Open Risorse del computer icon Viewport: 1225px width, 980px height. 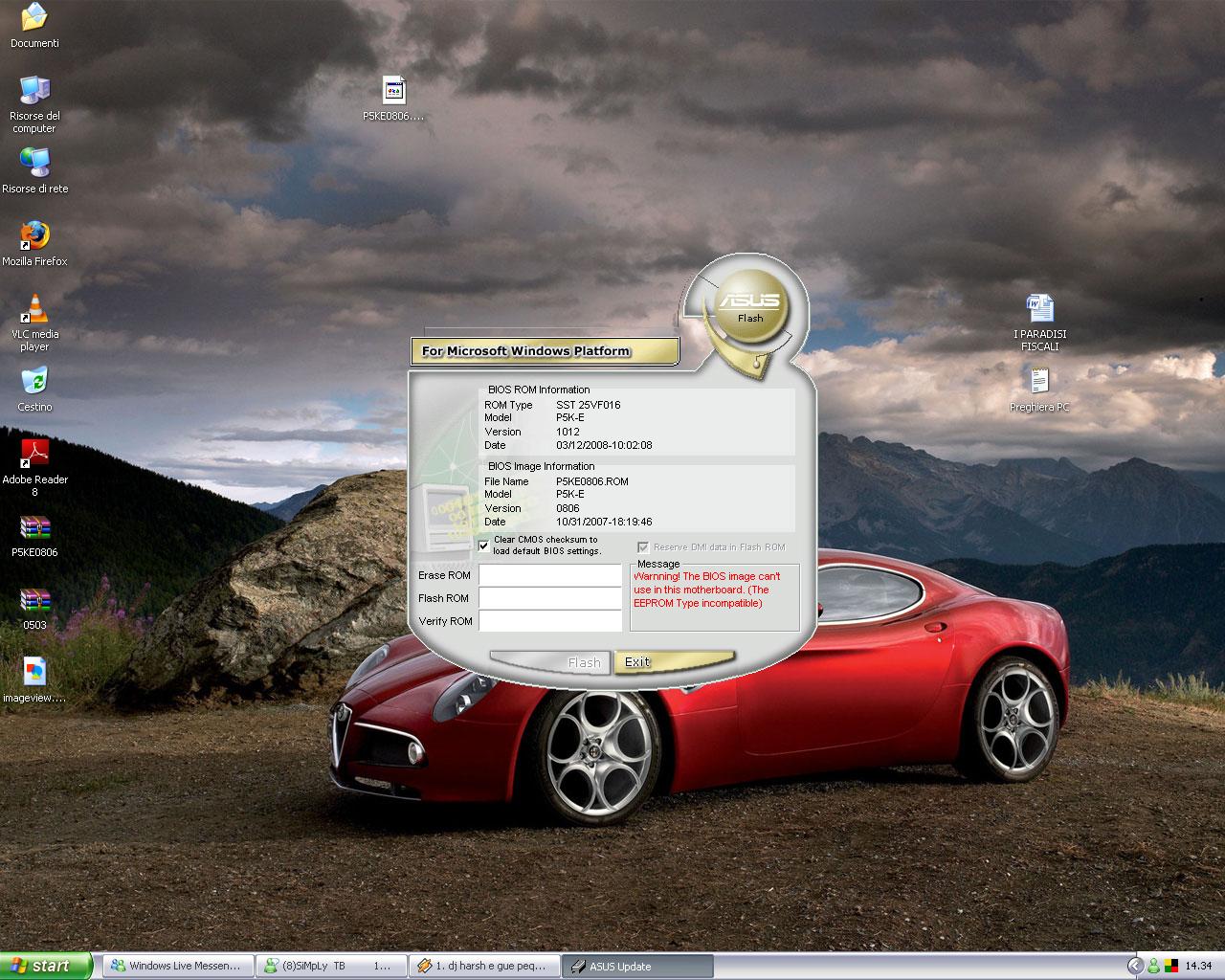pos(34,90)
